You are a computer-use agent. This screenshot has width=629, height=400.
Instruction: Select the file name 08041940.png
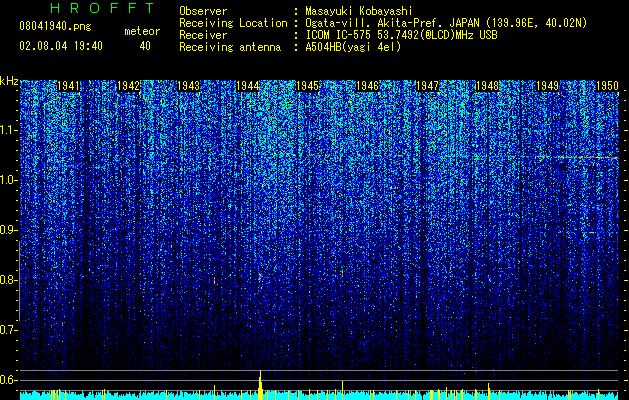(x=55, y=27)
